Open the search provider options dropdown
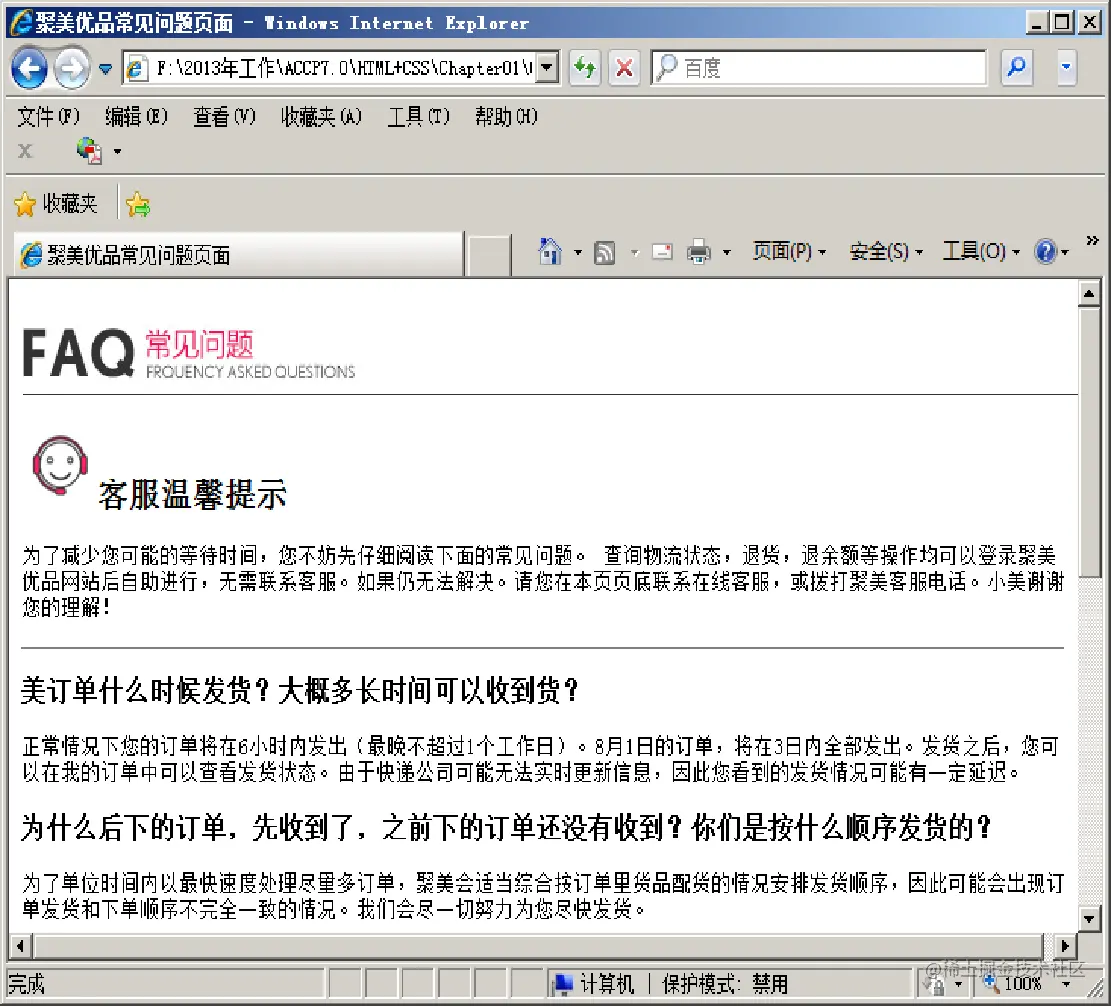Screen dimensions: 1112x1006 point(1066,68)
